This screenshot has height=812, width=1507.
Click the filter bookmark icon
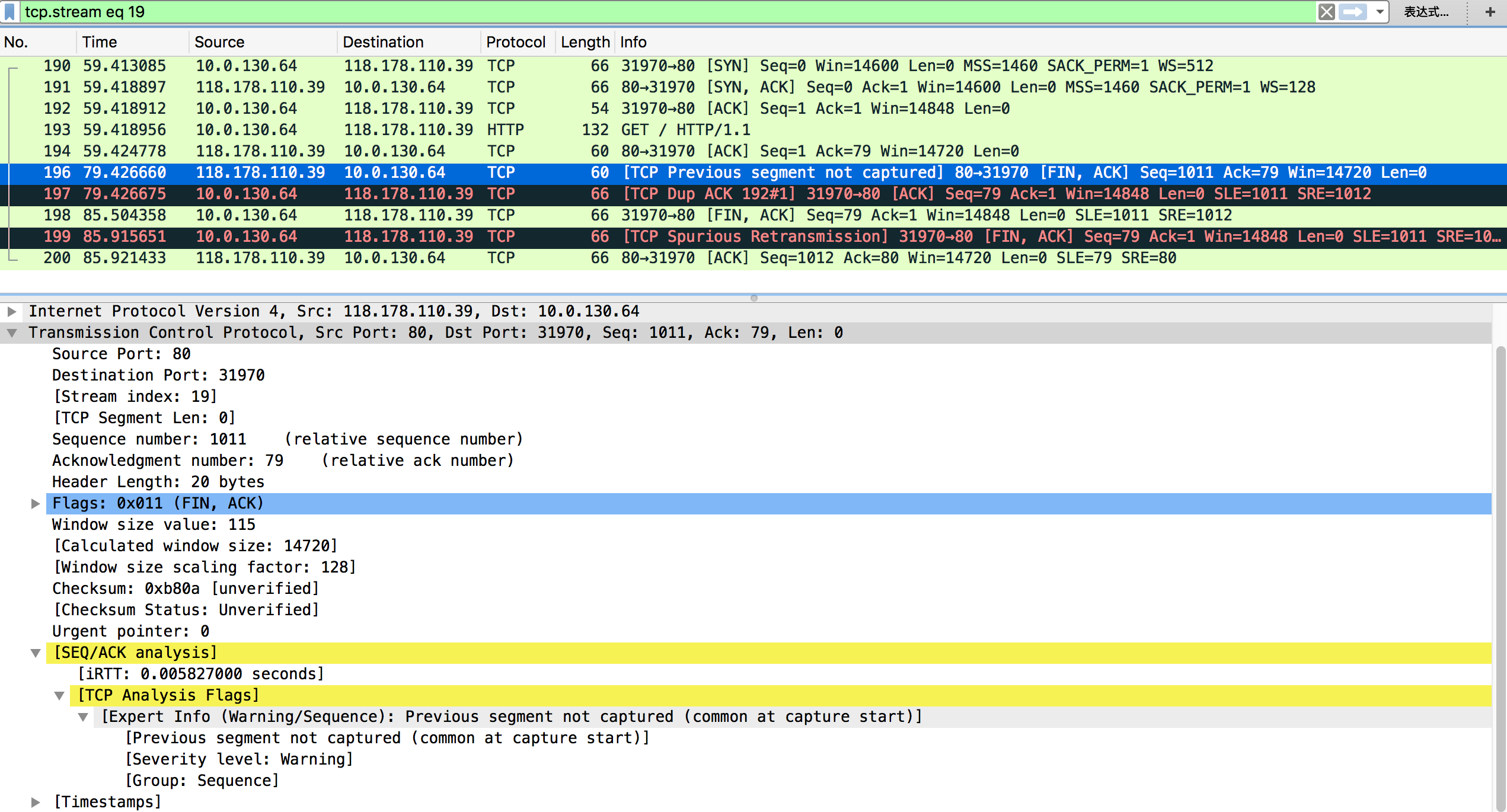(x=9, y=12)
